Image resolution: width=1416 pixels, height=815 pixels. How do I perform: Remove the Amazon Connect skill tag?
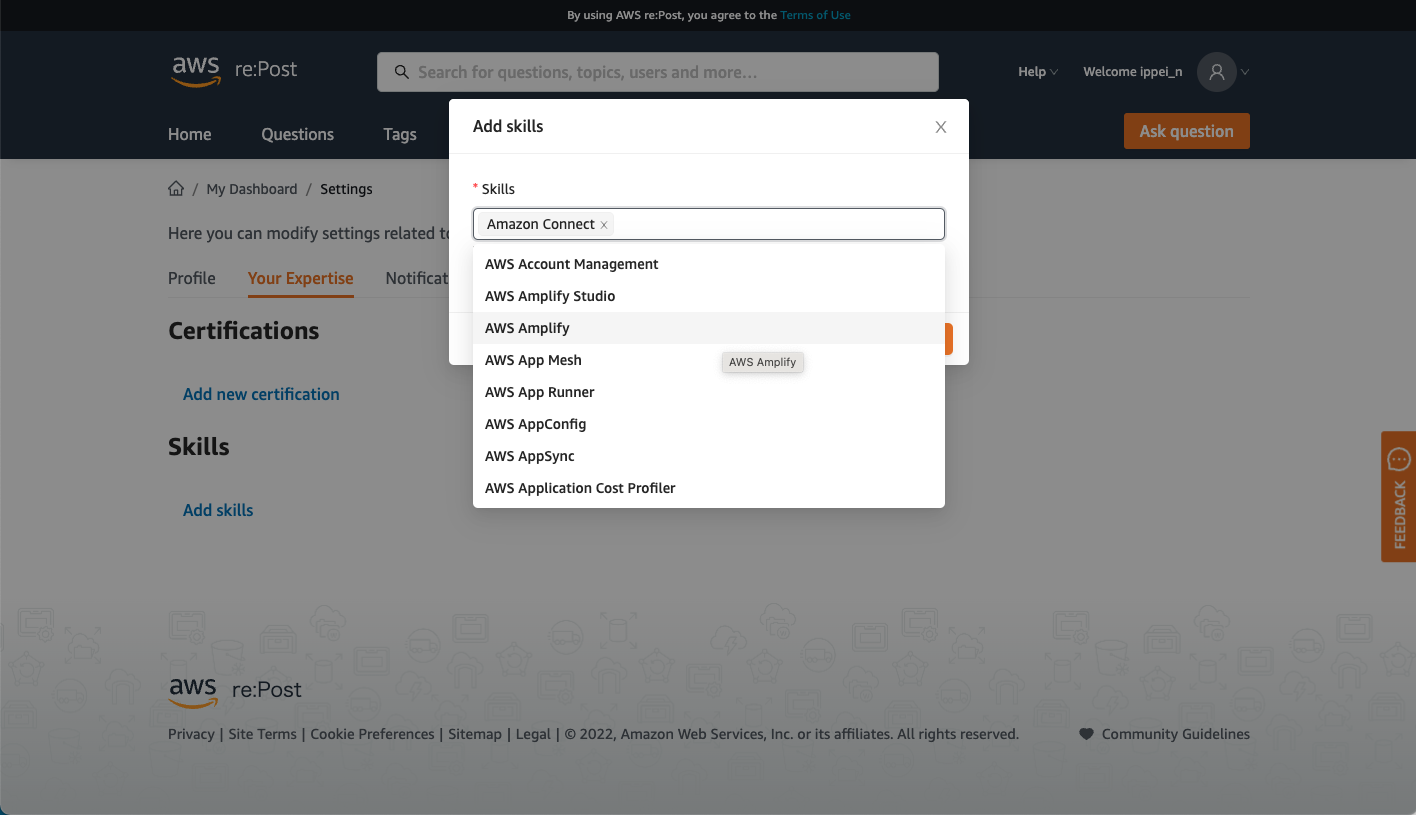click(604, 225)
